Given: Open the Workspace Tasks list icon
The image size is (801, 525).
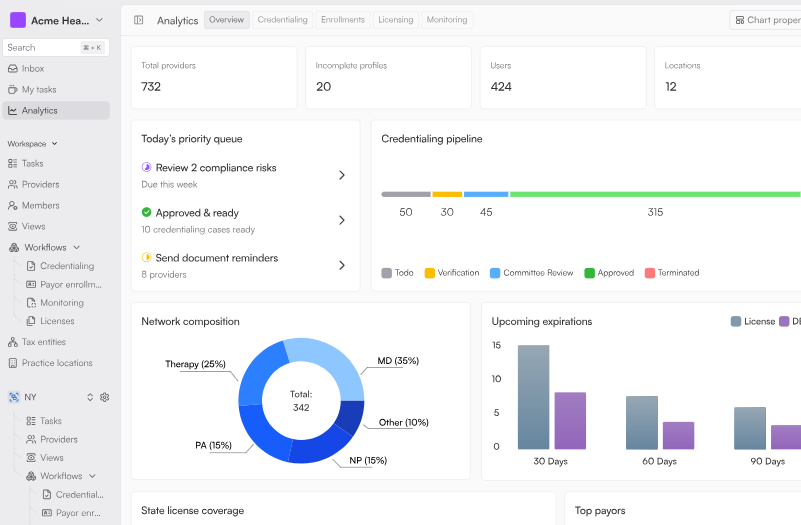Looking at the screenshot, I should [13, 163].
